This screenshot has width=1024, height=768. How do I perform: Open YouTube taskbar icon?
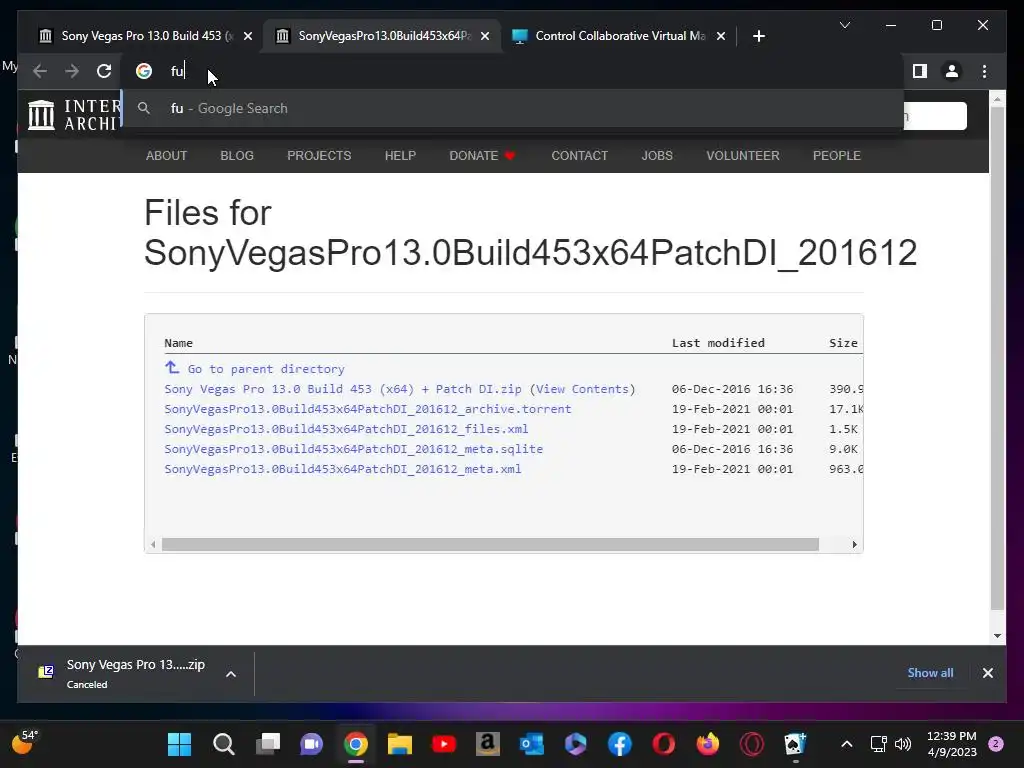(444, 744)
